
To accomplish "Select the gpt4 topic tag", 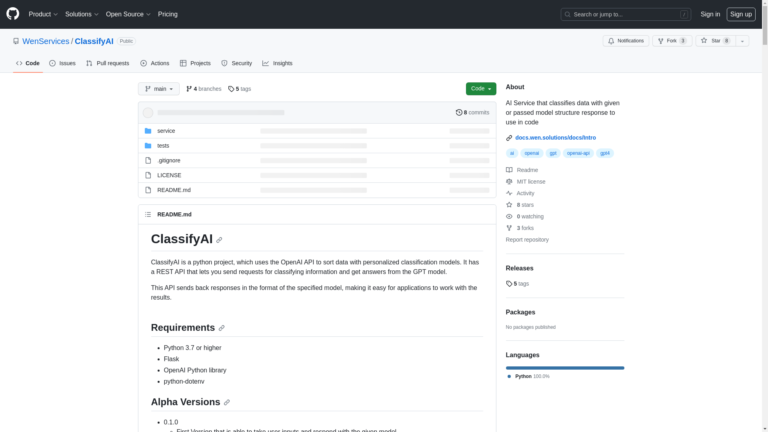I will [605, 153].
